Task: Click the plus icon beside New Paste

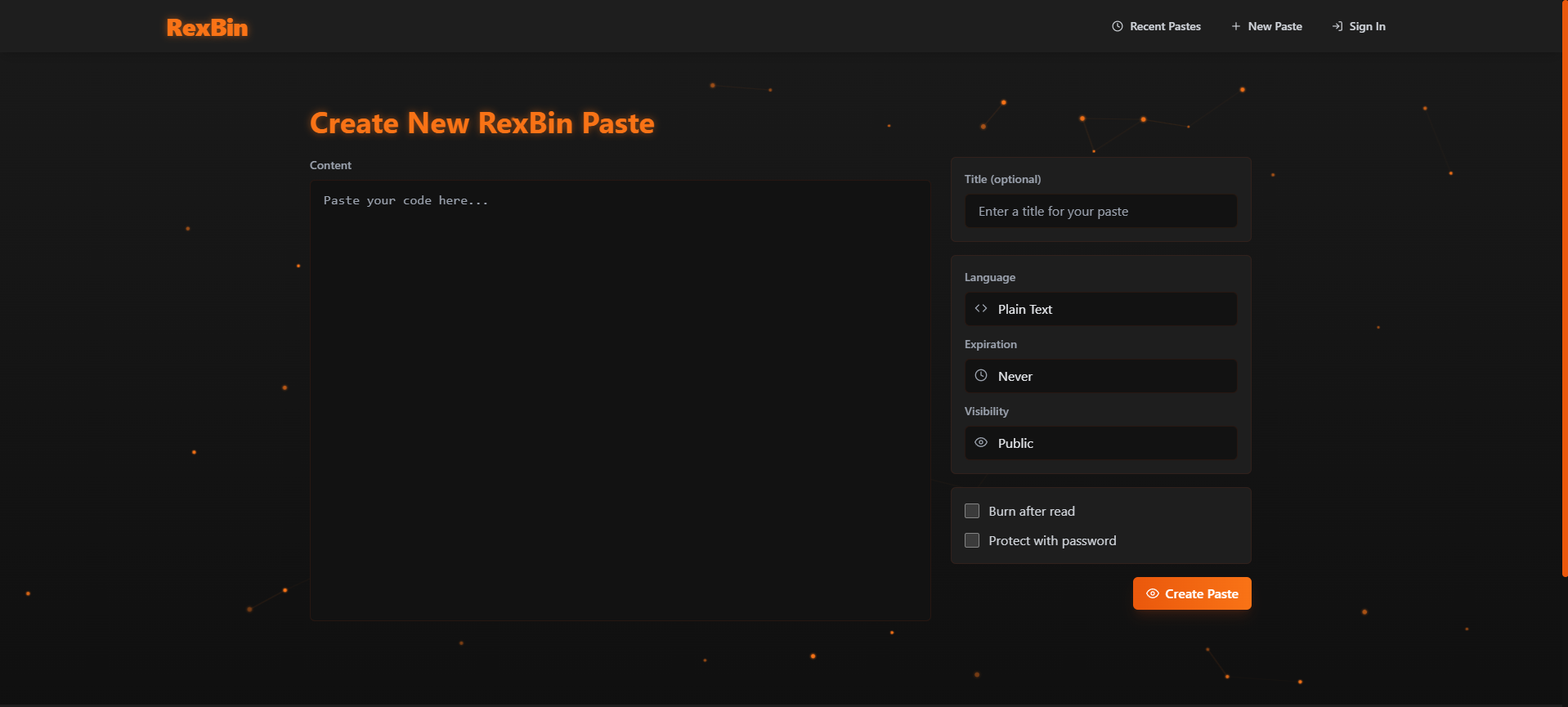Action: coord(1236,26)
